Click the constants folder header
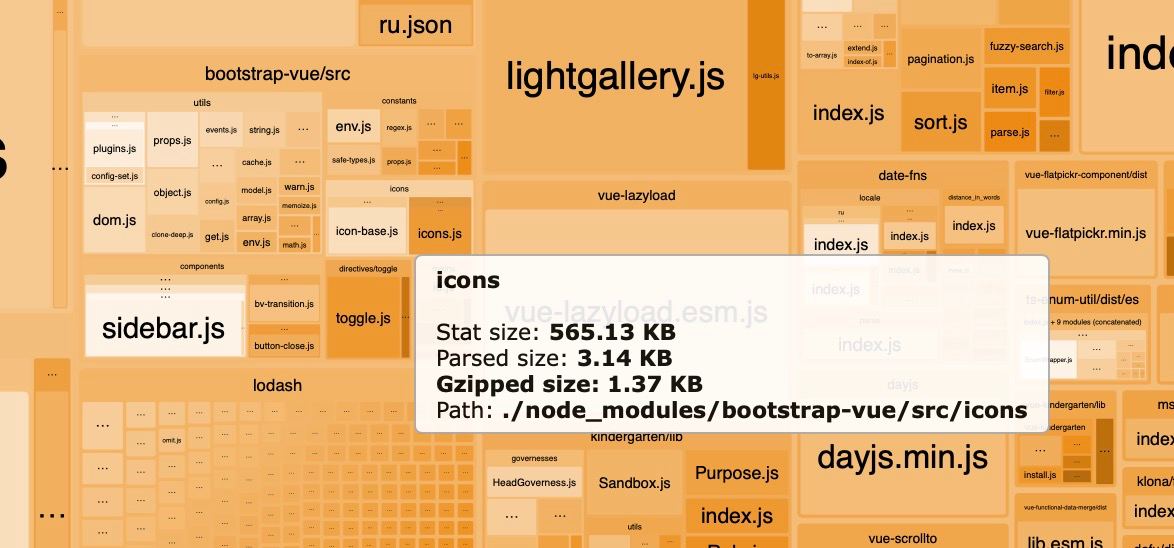 coord(399,101)
